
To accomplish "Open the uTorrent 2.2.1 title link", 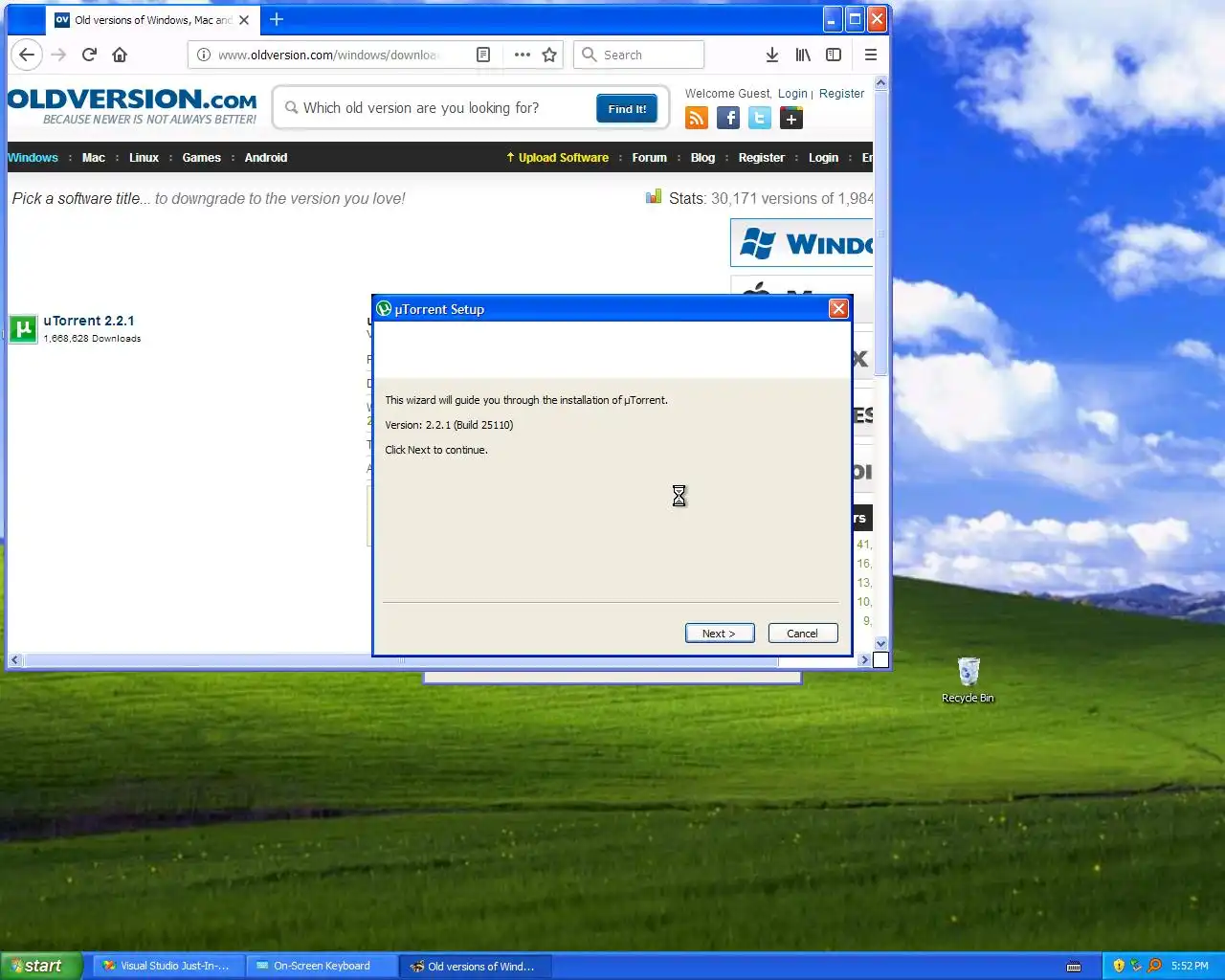I will [x=89, y=321].
